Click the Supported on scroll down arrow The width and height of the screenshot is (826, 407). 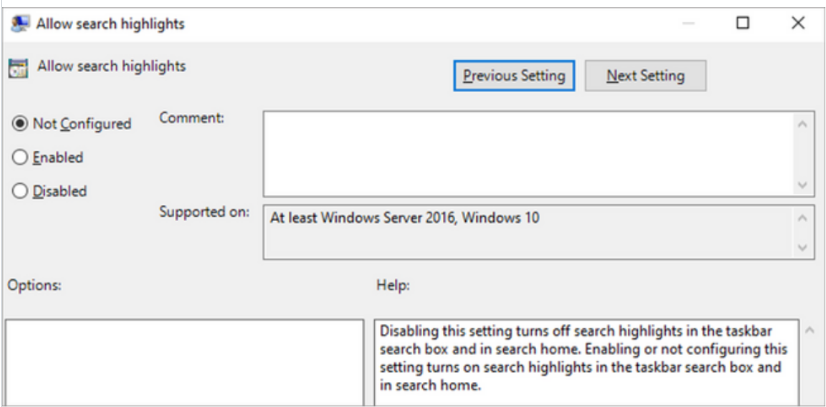(x=803, y=247)
